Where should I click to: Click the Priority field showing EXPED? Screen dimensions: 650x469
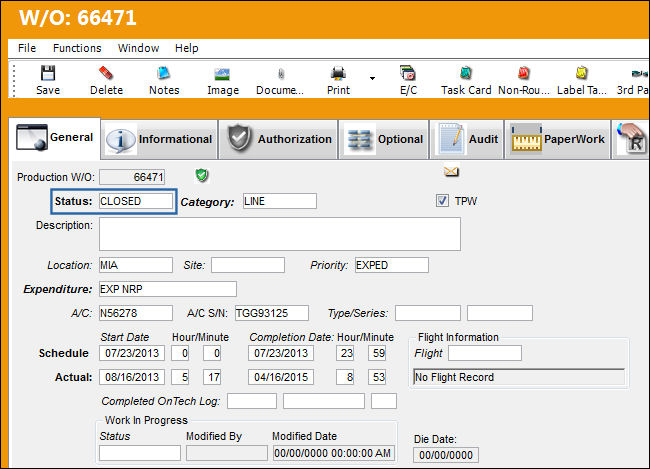point(392,265)
